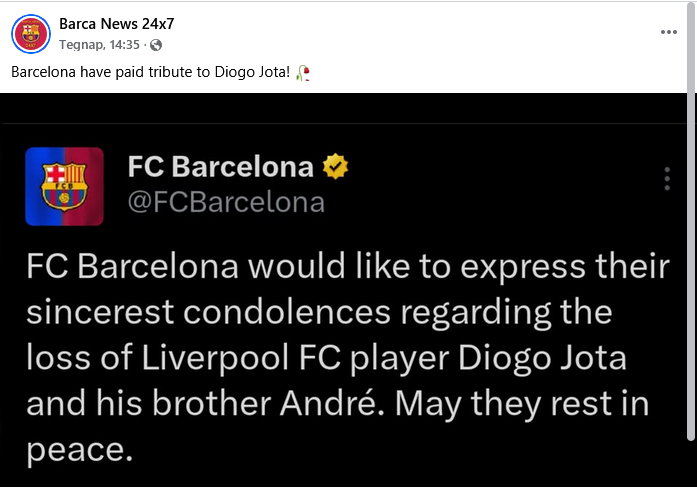Click the FC Barcelona account name in tweet
The width and height of the screenshot is (697, 489).
click(x=220, y=167)
